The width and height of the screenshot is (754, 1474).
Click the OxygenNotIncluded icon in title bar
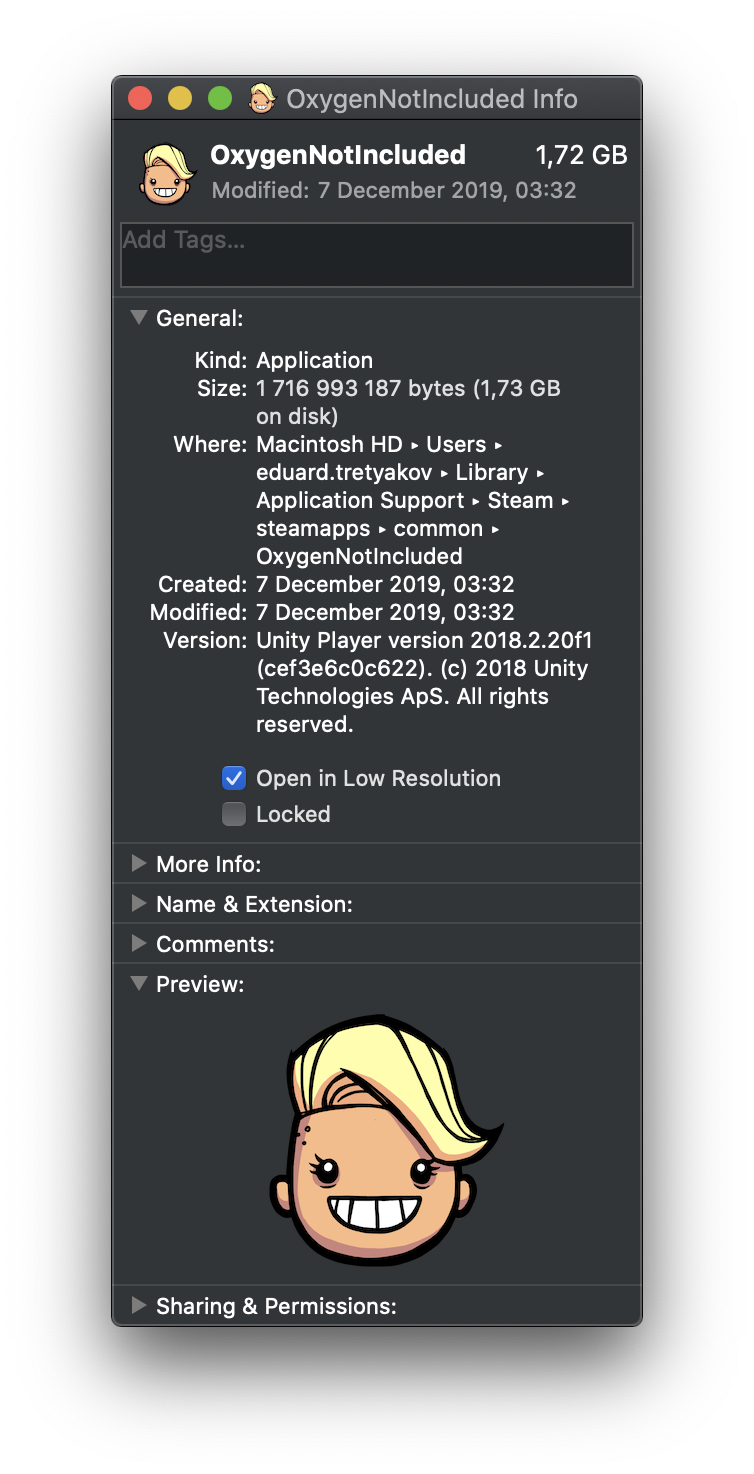pyautogui.click(x=261, y=99)
